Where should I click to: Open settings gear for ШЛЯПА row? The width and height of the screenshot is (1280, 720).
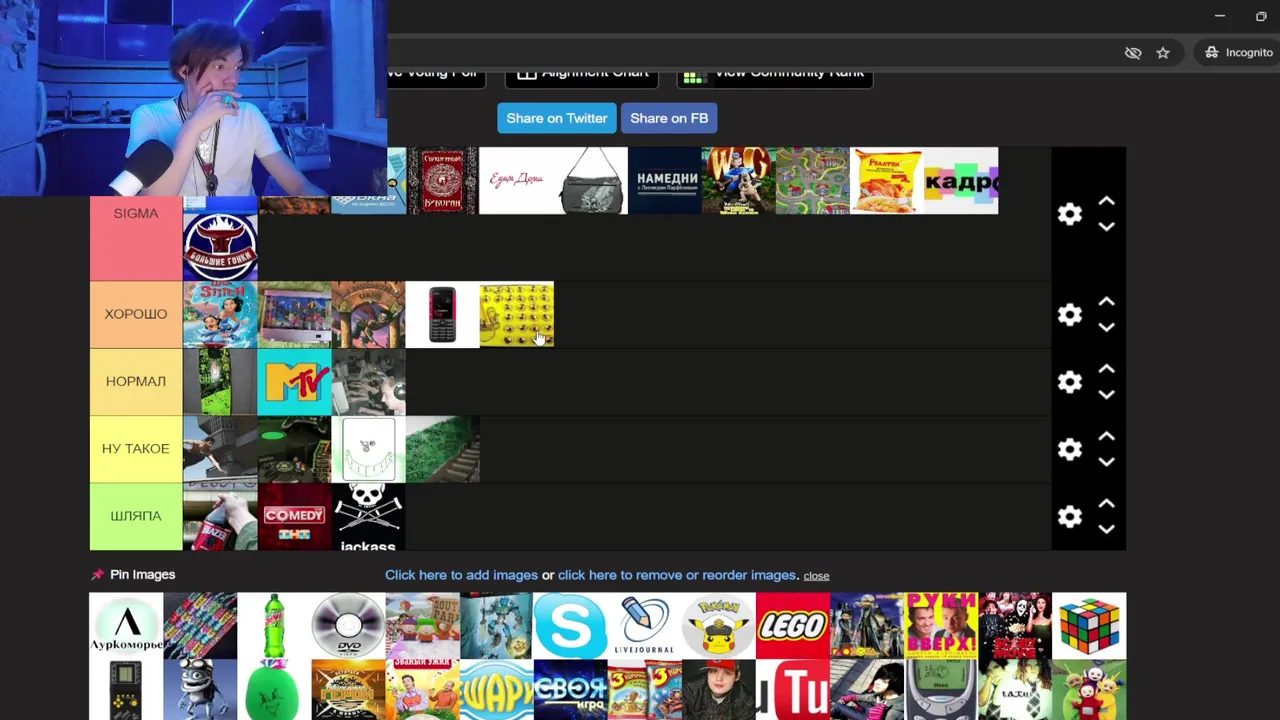(x=1070, y=517)
